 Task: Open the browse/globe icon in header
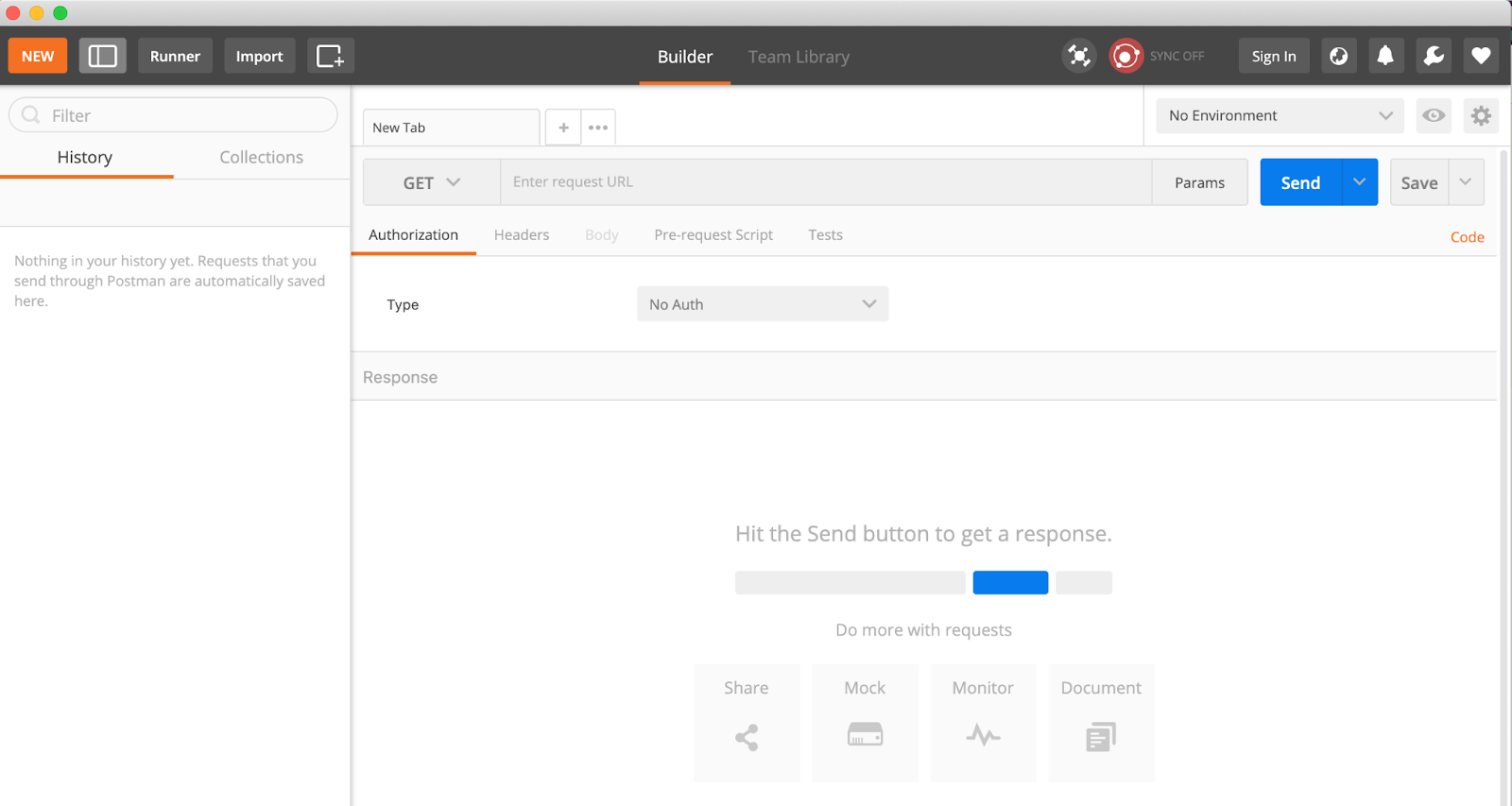[x=1338, y=56]
